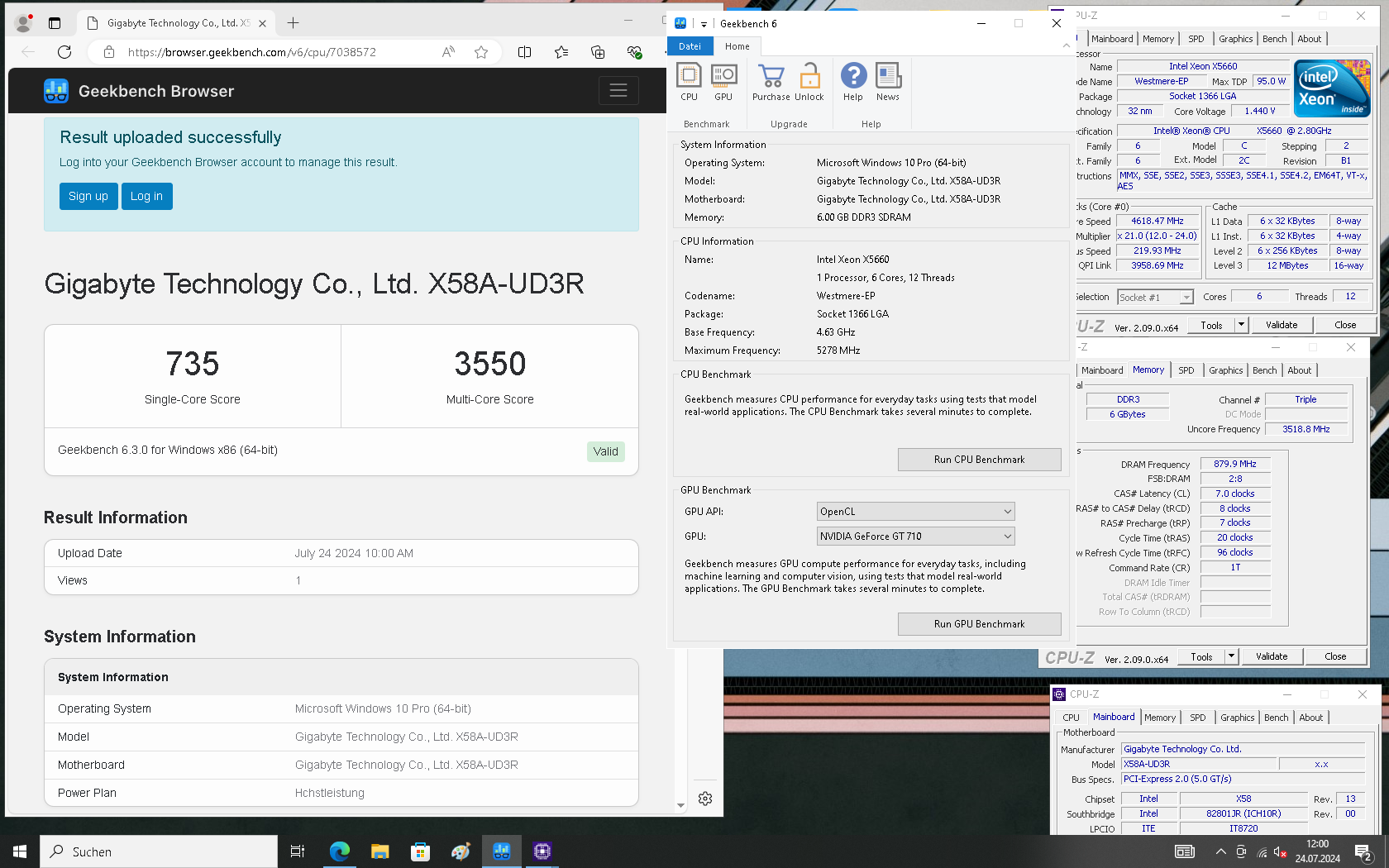
Task: Switch to Geekbench on the taskbar
Action: click(x=501, y=851)
